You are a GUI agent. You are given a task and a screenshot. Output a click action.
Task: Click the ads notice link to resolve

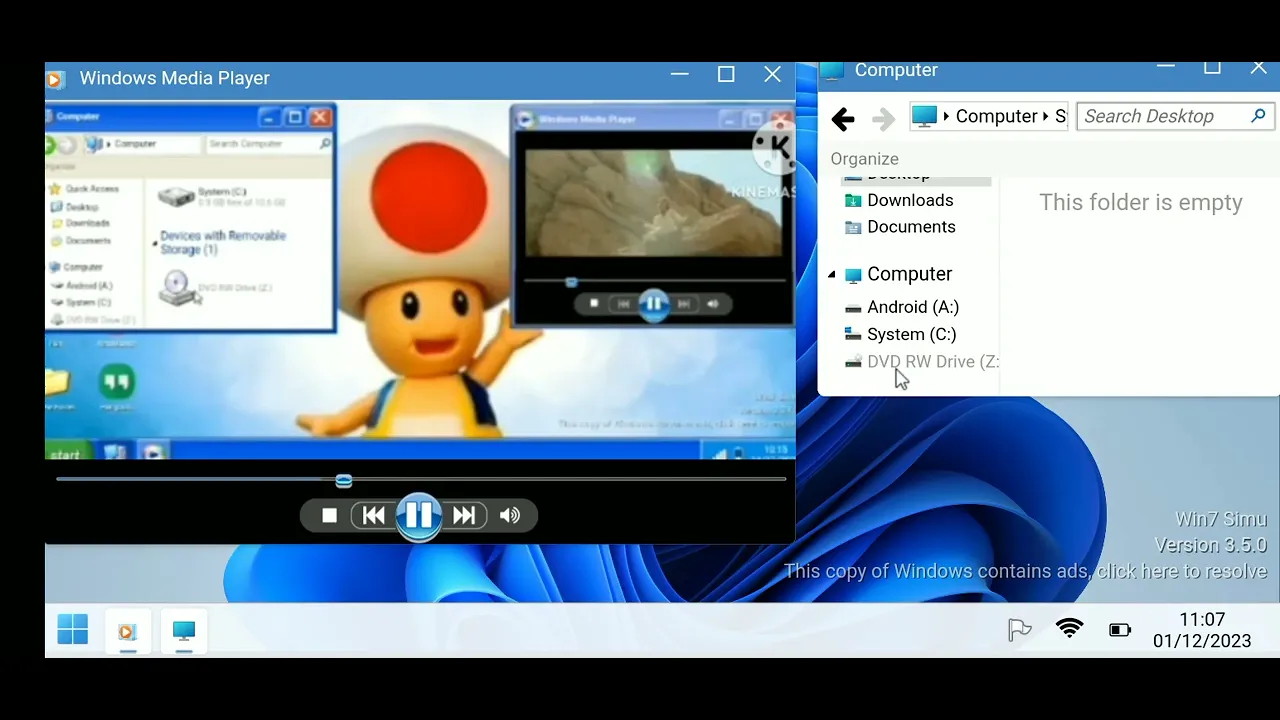tap(1025, 571)
